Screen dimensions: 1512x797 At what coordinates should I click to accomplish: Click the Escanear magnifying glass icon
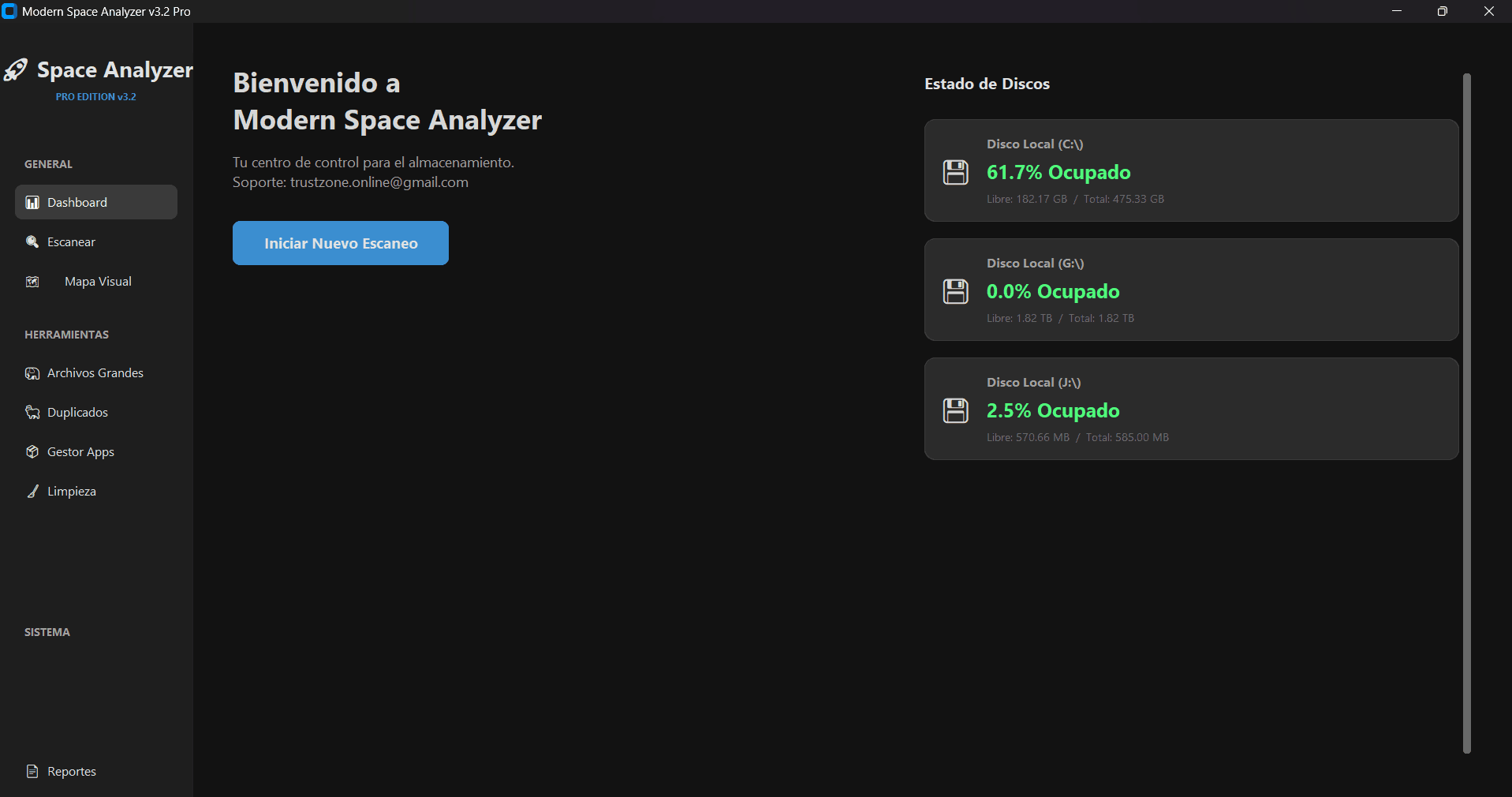32,241
